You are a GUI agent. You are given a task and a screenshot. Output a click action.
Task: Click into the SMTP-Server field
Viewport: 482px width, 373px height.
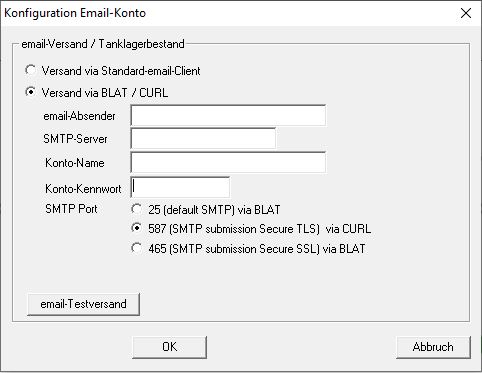(x=203, y=138)
